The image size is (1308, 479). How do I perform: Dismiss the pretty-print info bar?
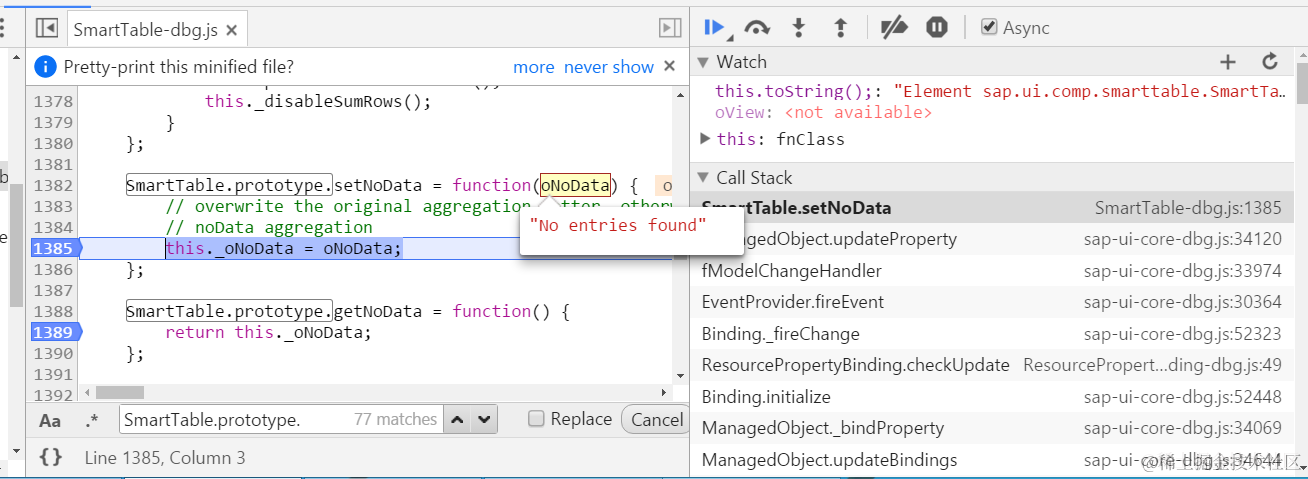(671, 67)
